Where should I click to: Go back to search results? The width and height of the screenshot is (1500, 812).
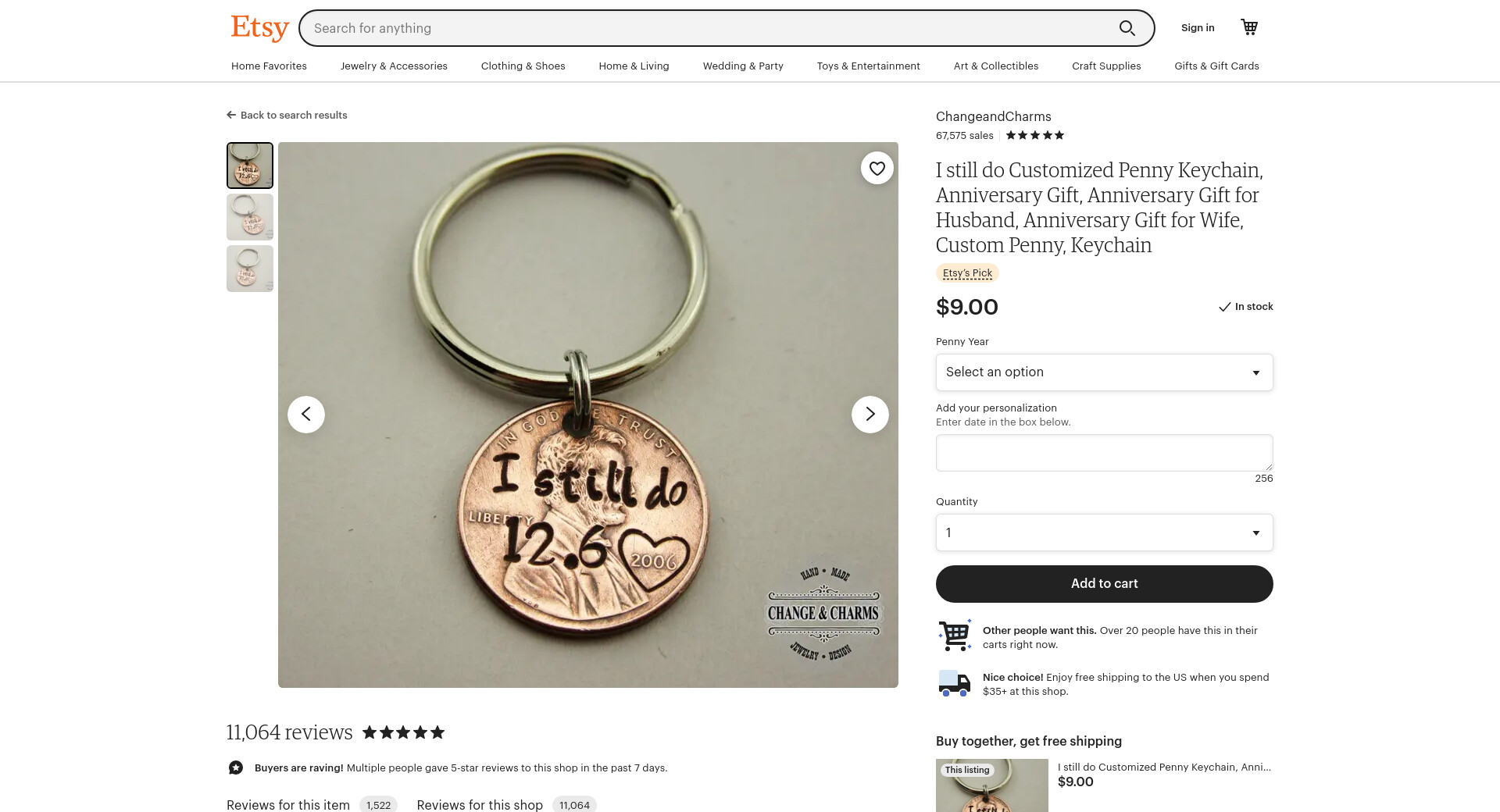(287, 115)
